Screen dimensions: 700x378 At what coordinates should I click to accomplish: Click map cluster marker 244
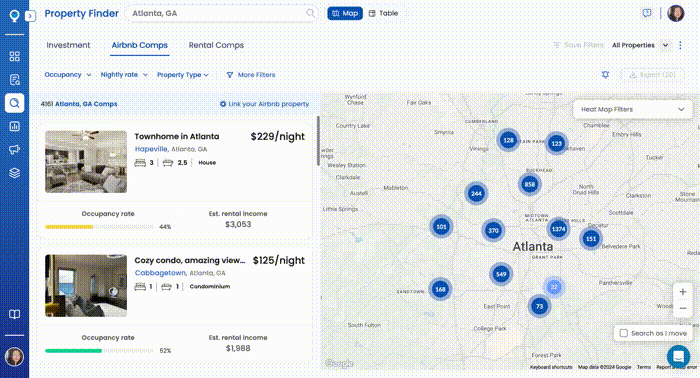pos(476,193)
